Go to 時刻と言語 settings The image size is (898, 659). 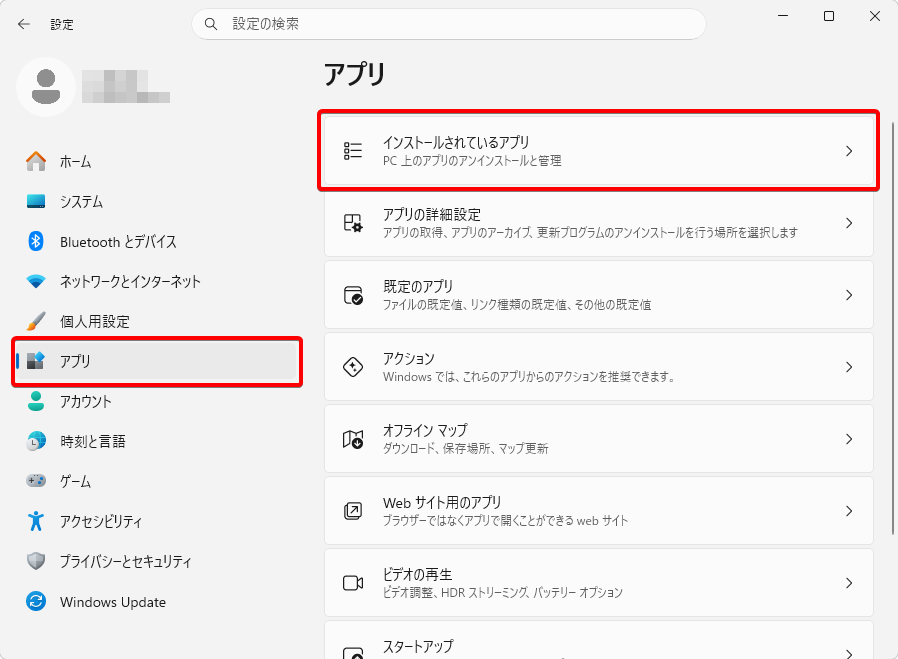click(x=156, y=441)
